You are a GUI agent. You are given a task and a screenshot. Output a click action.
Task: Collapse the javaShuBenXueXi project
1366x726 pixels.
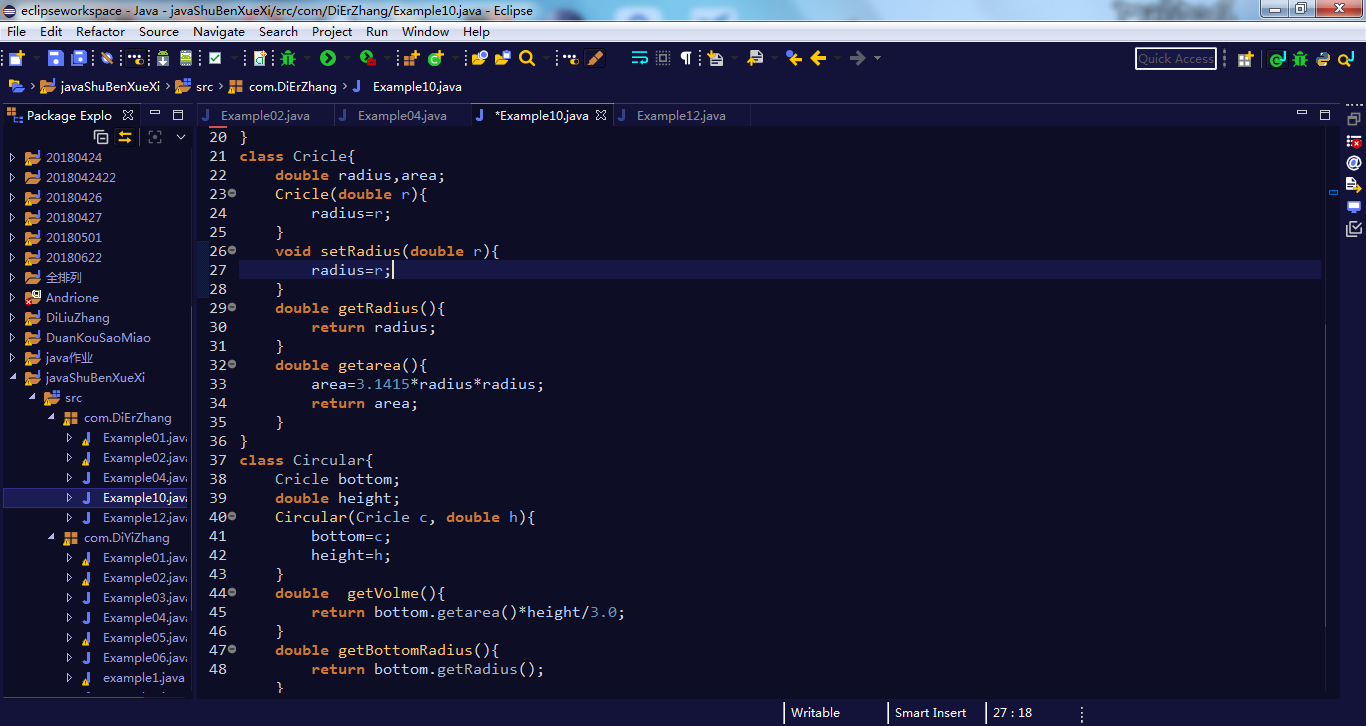(x=12, y=378)
